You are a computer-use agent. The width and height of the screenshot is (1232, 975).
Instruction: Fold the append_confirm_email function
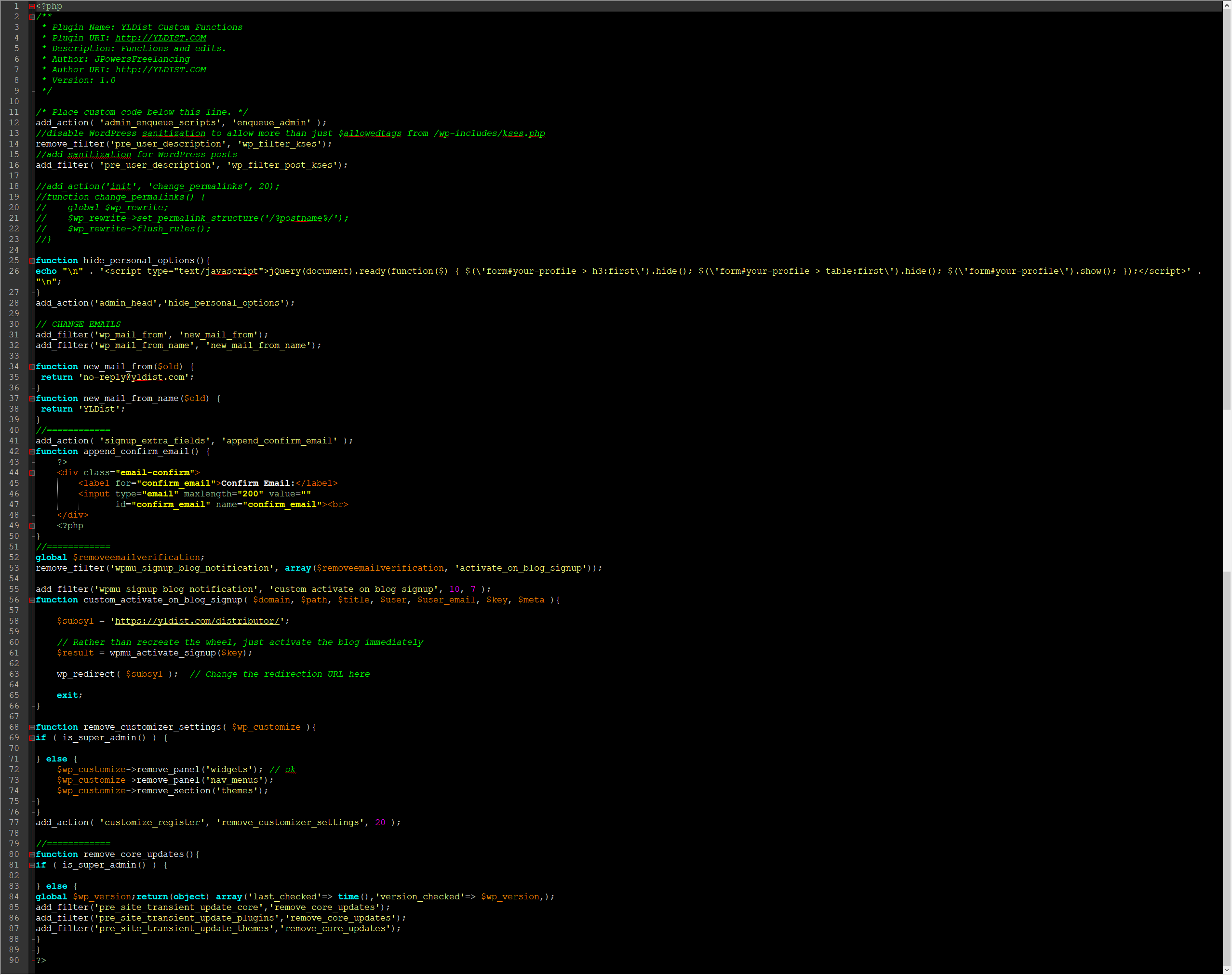(x=32, y=452)
